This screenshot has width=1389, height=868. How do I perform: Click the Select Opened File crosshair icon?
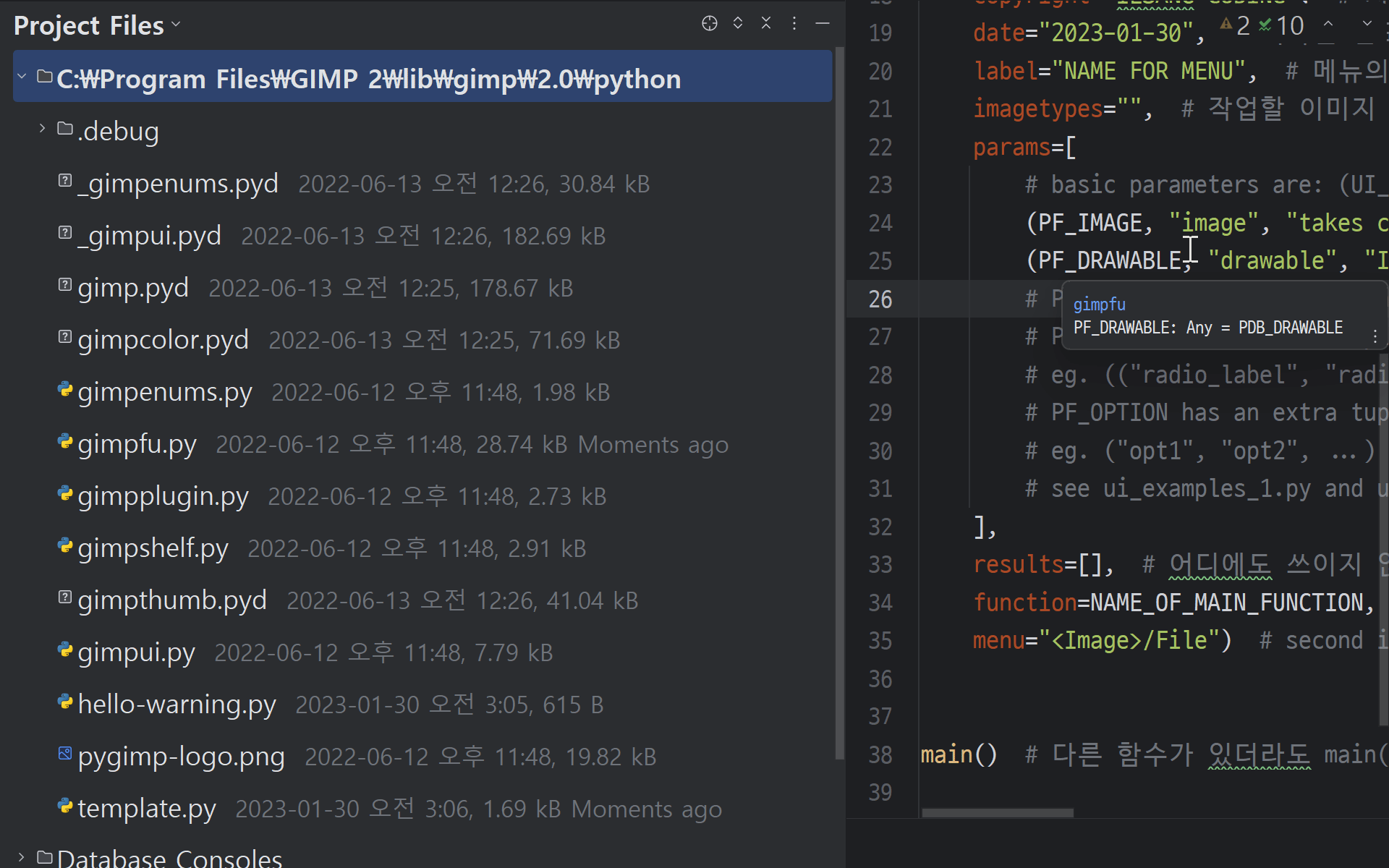pyautogui.click(x=709, y=24)
